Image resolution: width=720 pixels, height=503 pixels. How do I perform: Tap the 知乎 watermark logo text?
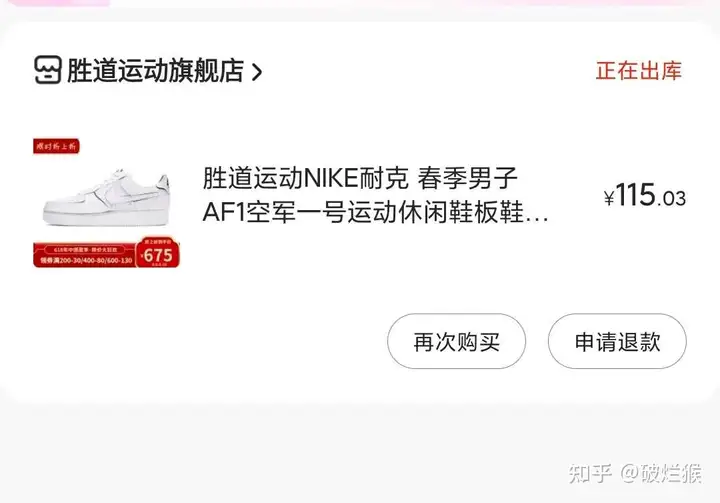coord(590,473)
